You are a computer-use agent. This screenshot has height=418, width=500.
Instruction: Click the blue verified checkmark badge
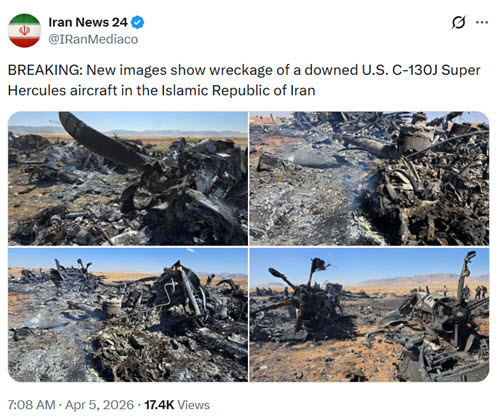tap(137, 22)
